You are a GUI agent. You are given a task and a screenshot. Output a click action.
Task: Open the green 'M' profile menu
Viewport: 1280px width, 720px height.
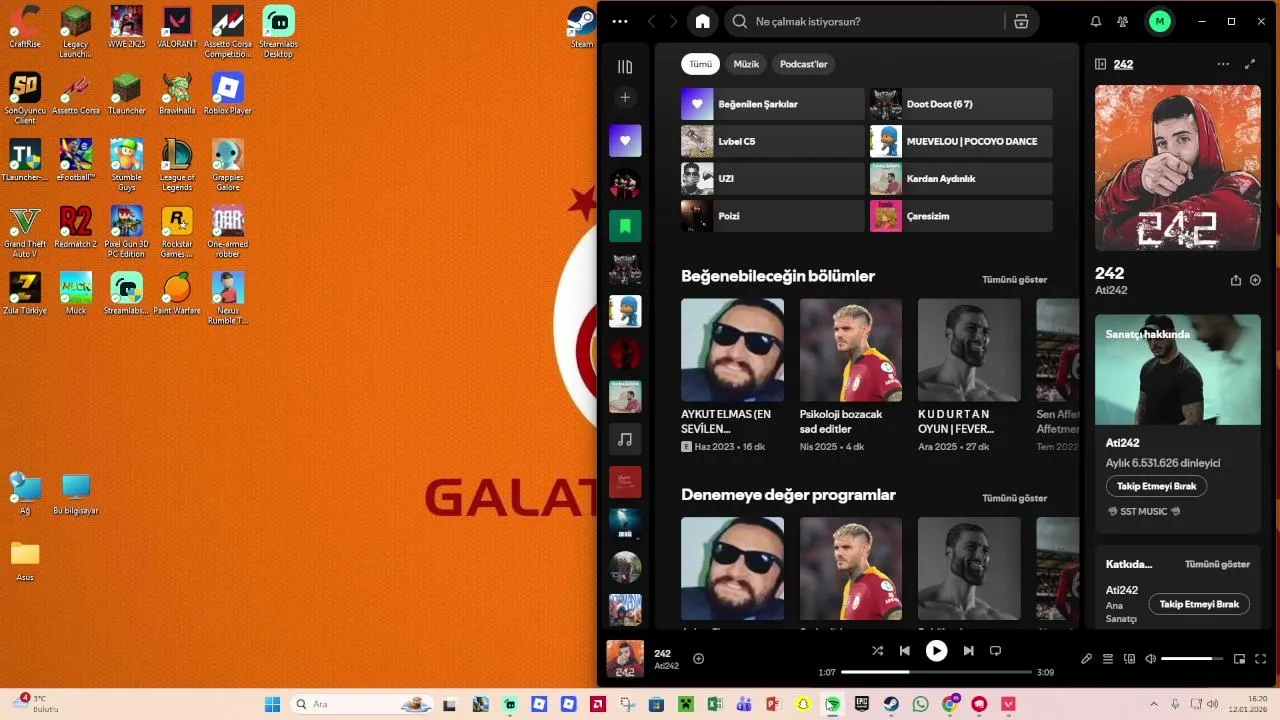[1160, 21]
